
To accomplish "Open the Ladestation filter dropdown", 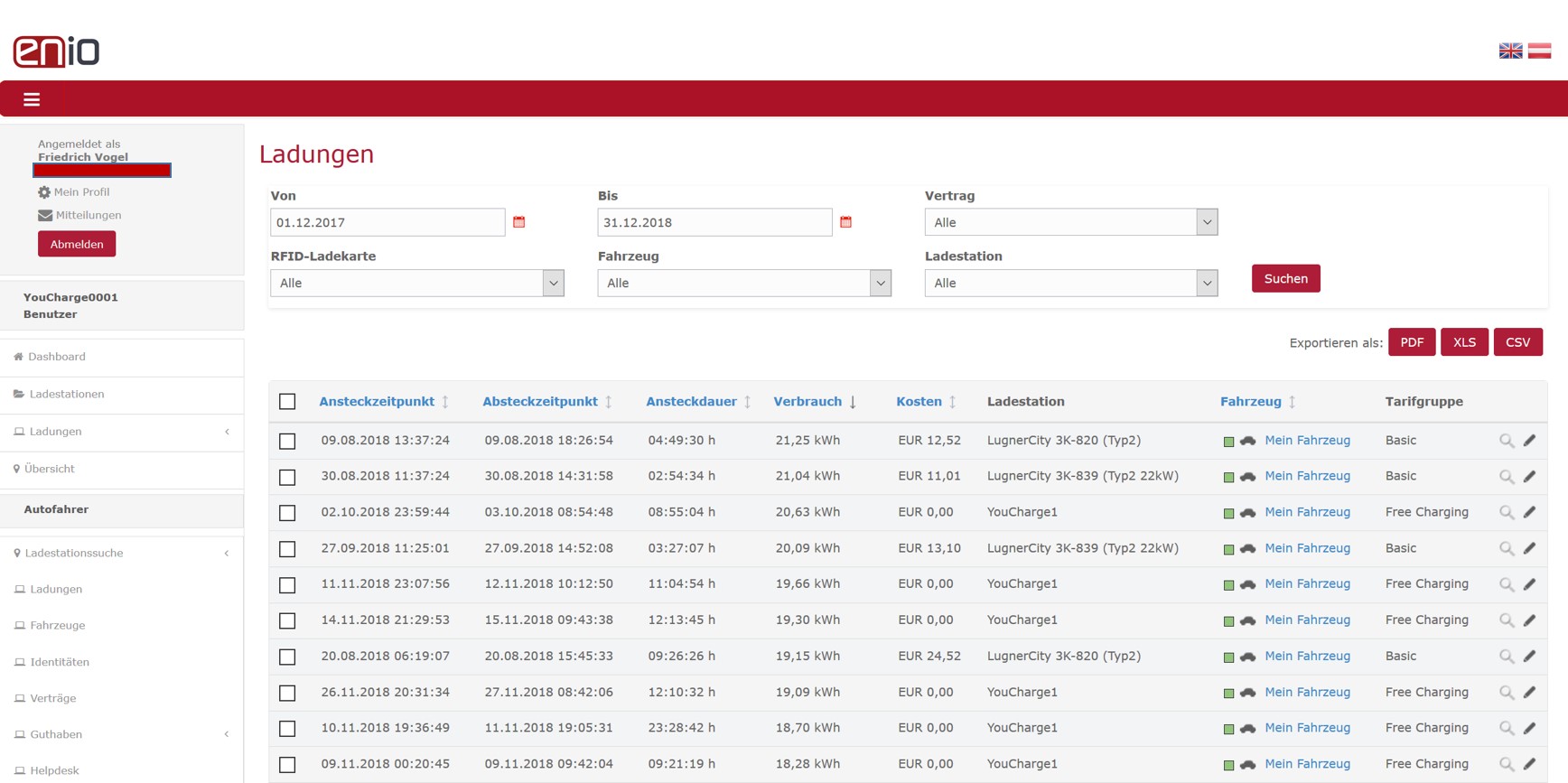I will pos(1071,283).
